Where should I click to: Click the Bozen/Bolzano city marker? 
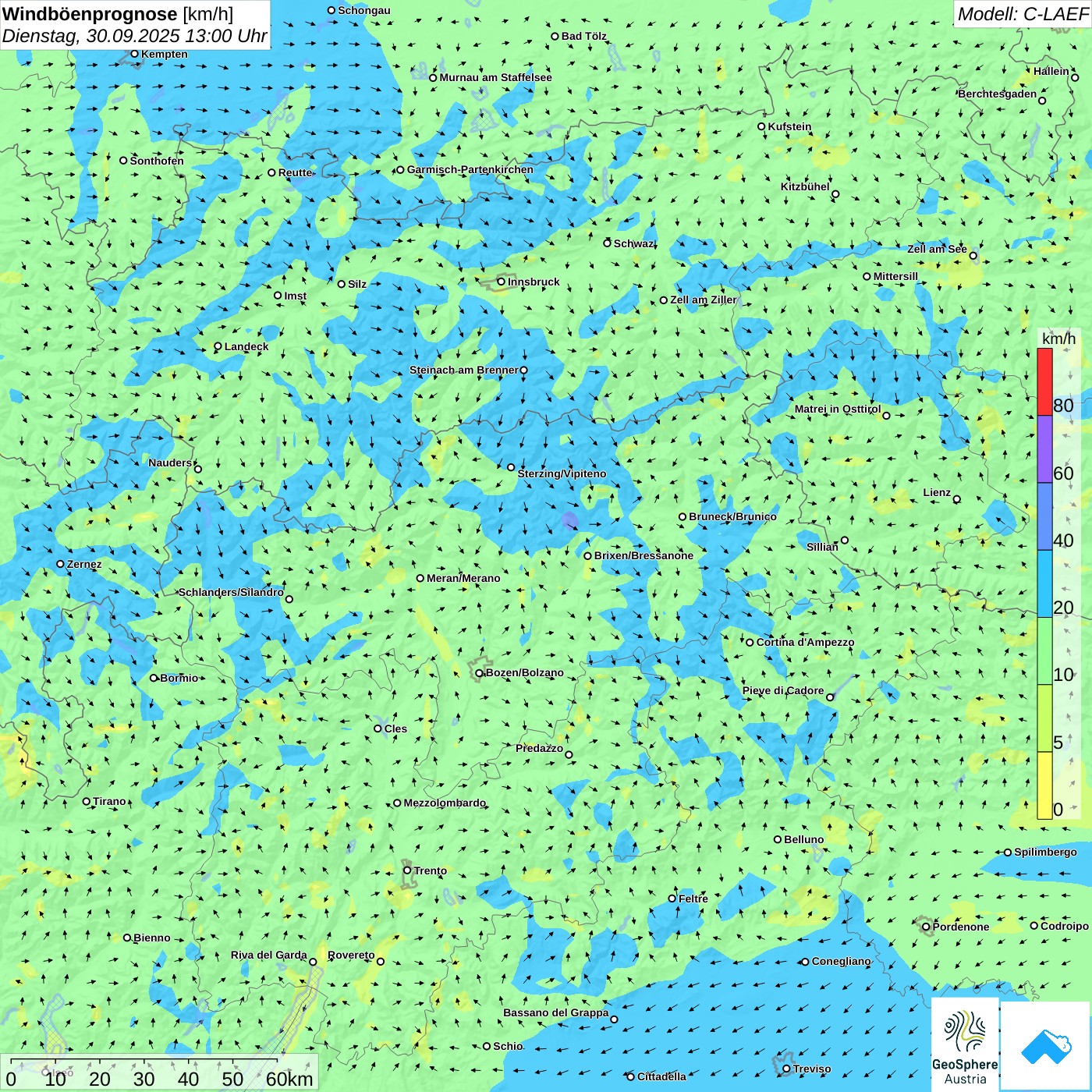pyautogui.click(x=479, y=672)
